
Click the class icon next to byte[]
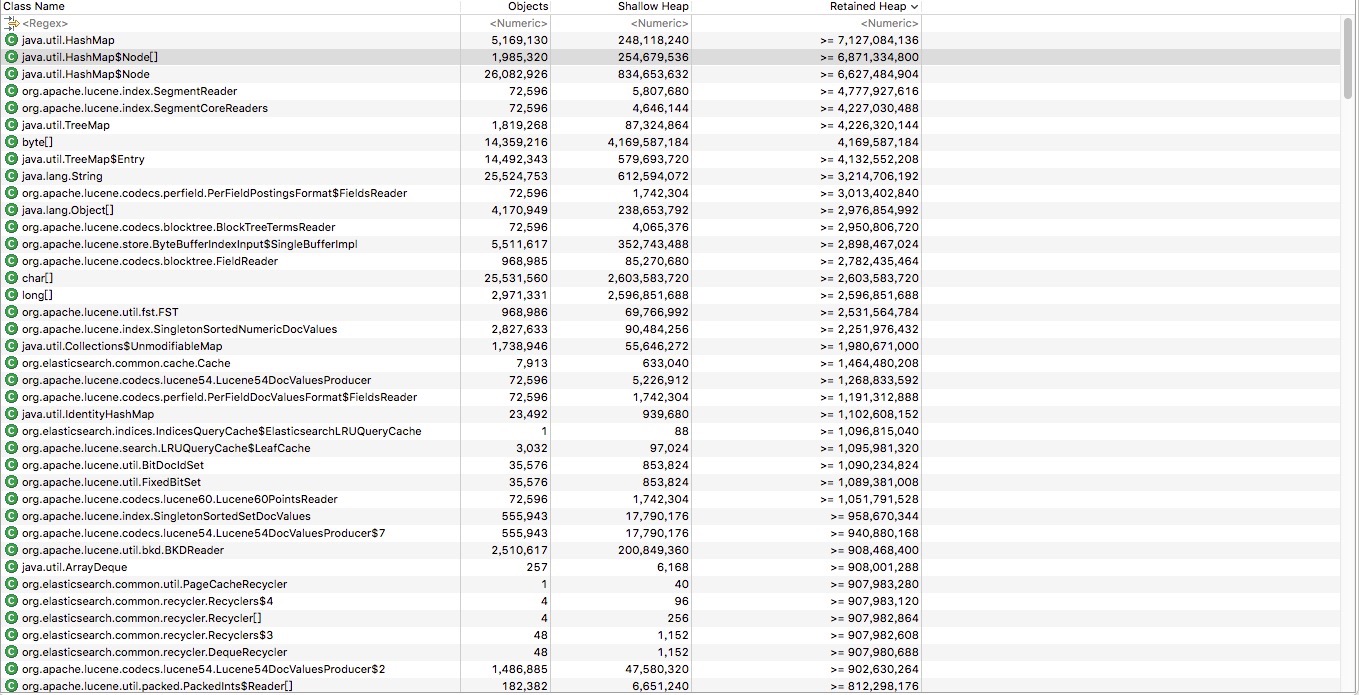[x=12, y=142]
